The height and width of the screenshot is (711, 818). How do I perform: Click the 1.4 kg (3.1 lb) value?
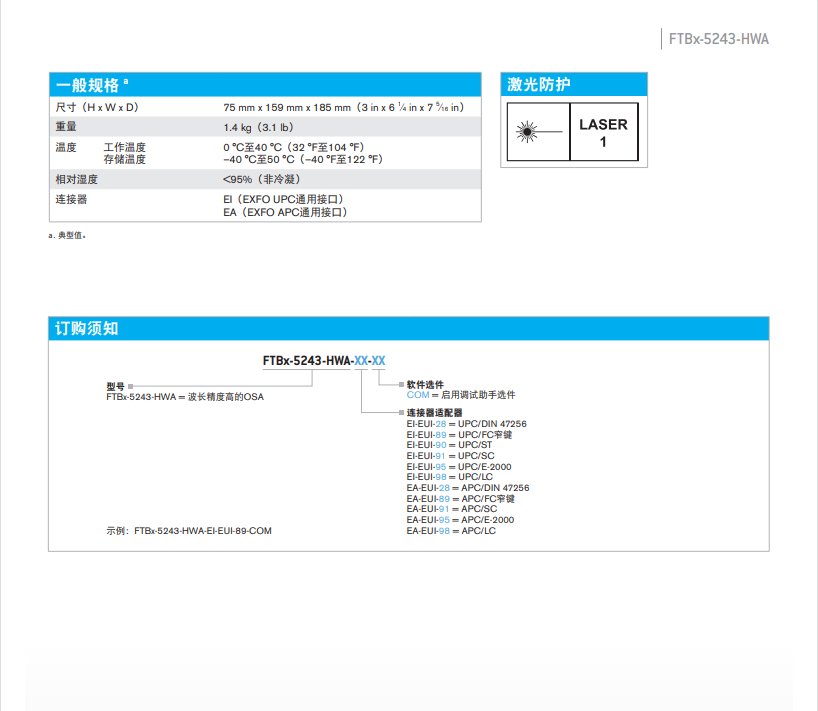pos(259,127)
